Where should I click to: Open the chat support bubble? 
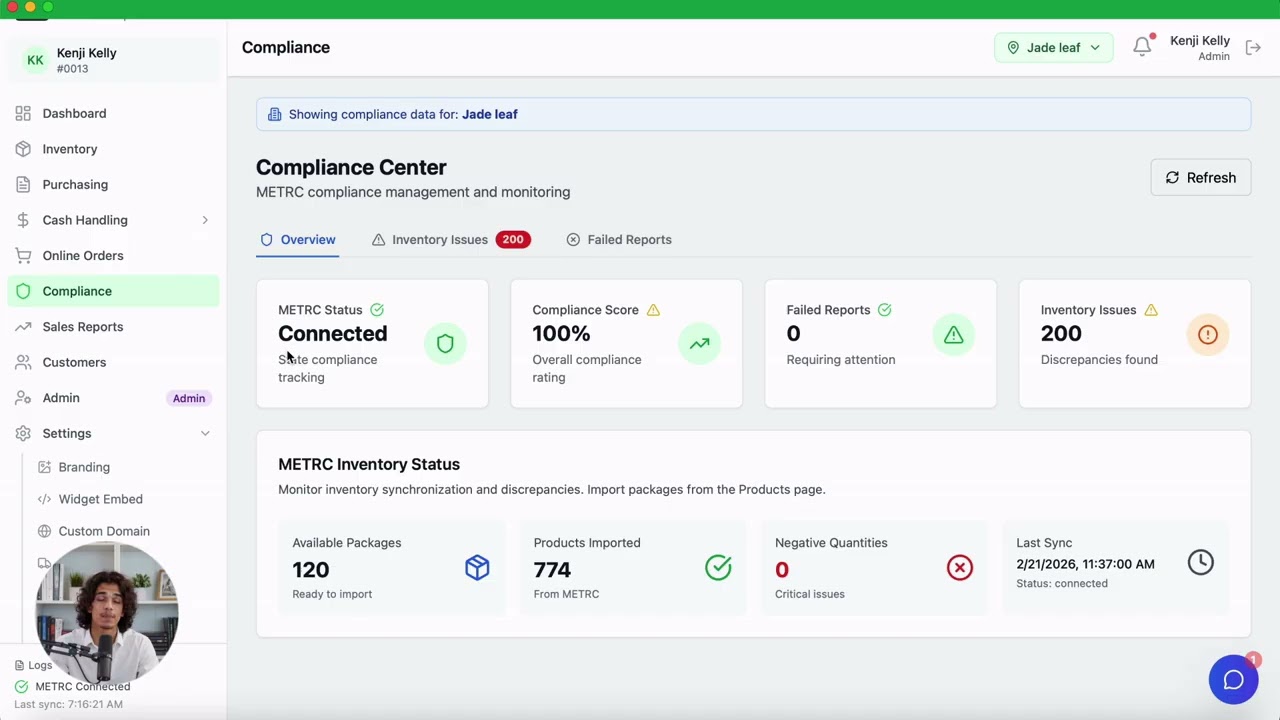pyautogui.click(x=1233, y=680)
